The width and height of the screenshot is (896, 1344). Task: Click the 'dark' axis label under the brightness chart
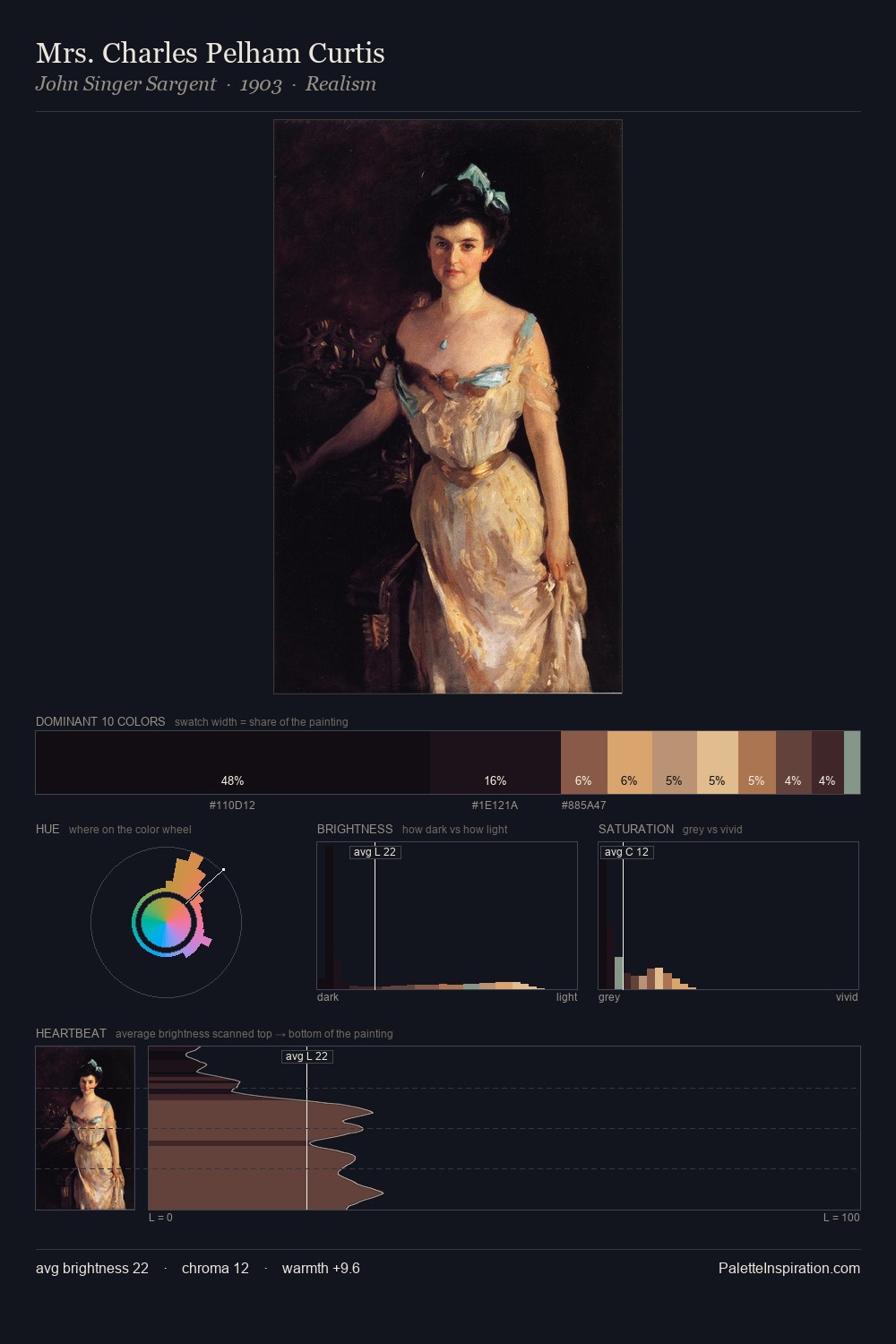point(328,997)
